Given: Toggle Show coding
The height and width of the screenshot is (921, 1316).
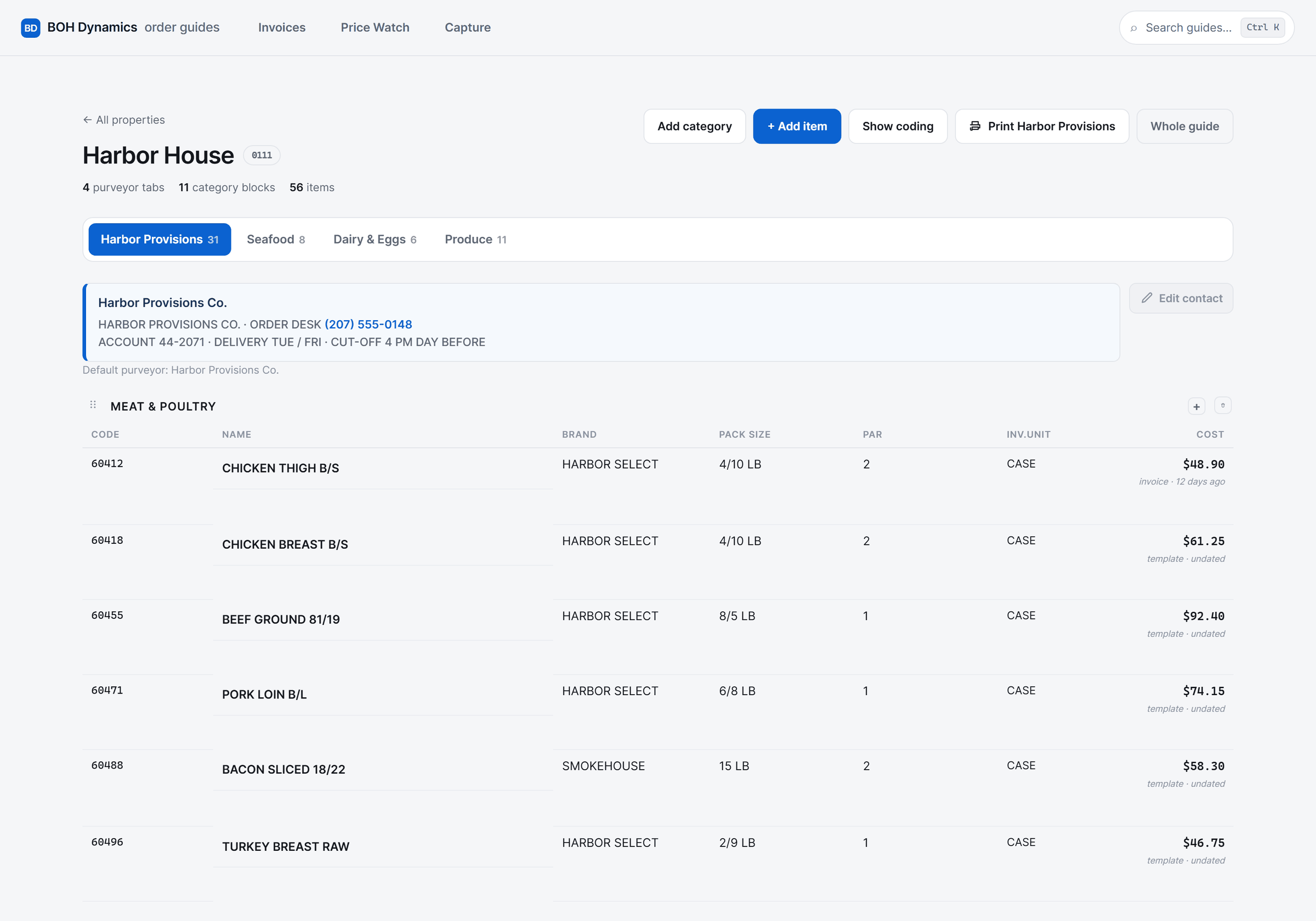Looking at the screenshot, I should point(898,126).
